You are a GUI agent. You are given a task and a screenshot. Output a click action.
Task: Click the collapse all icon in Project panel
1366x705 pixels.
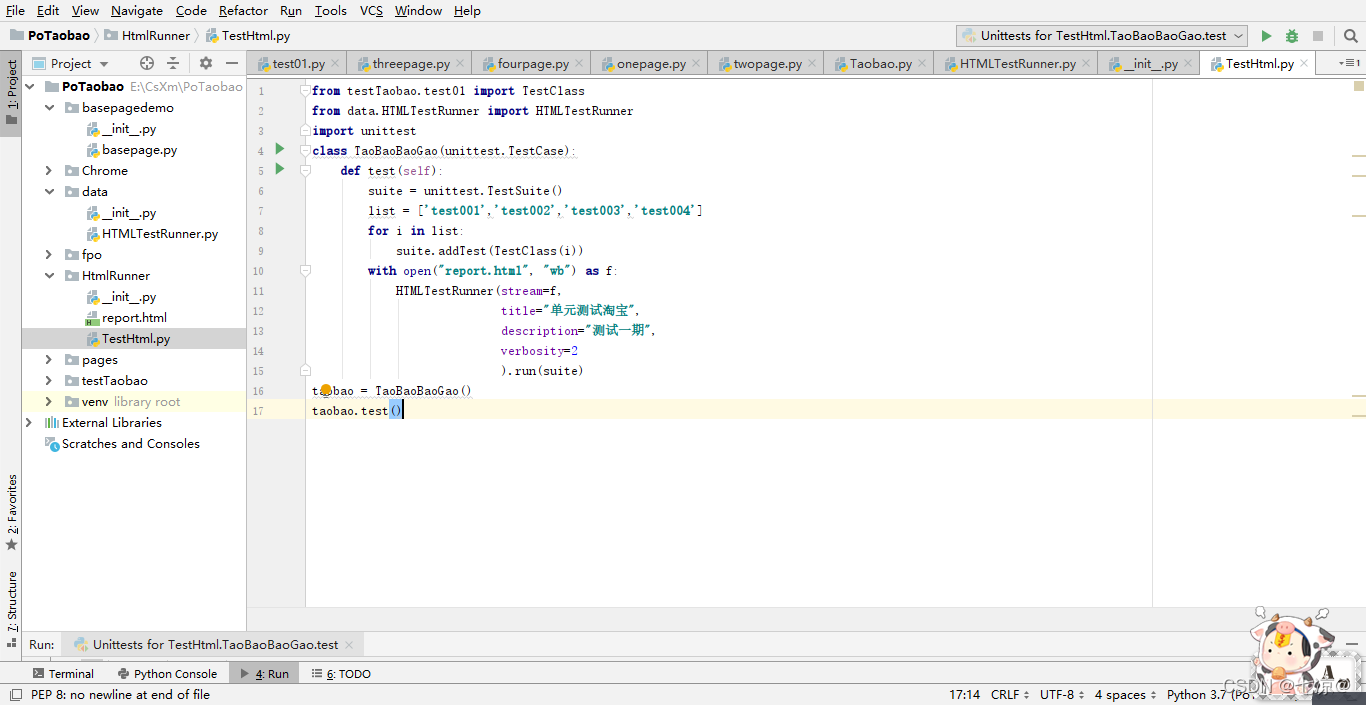(173, 63)
